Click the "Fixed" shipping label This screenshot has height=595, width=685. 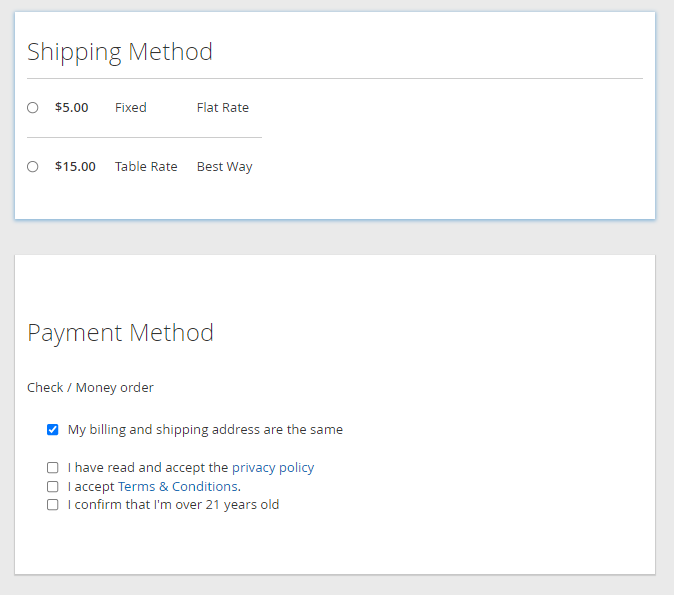(x=131, y=107)
